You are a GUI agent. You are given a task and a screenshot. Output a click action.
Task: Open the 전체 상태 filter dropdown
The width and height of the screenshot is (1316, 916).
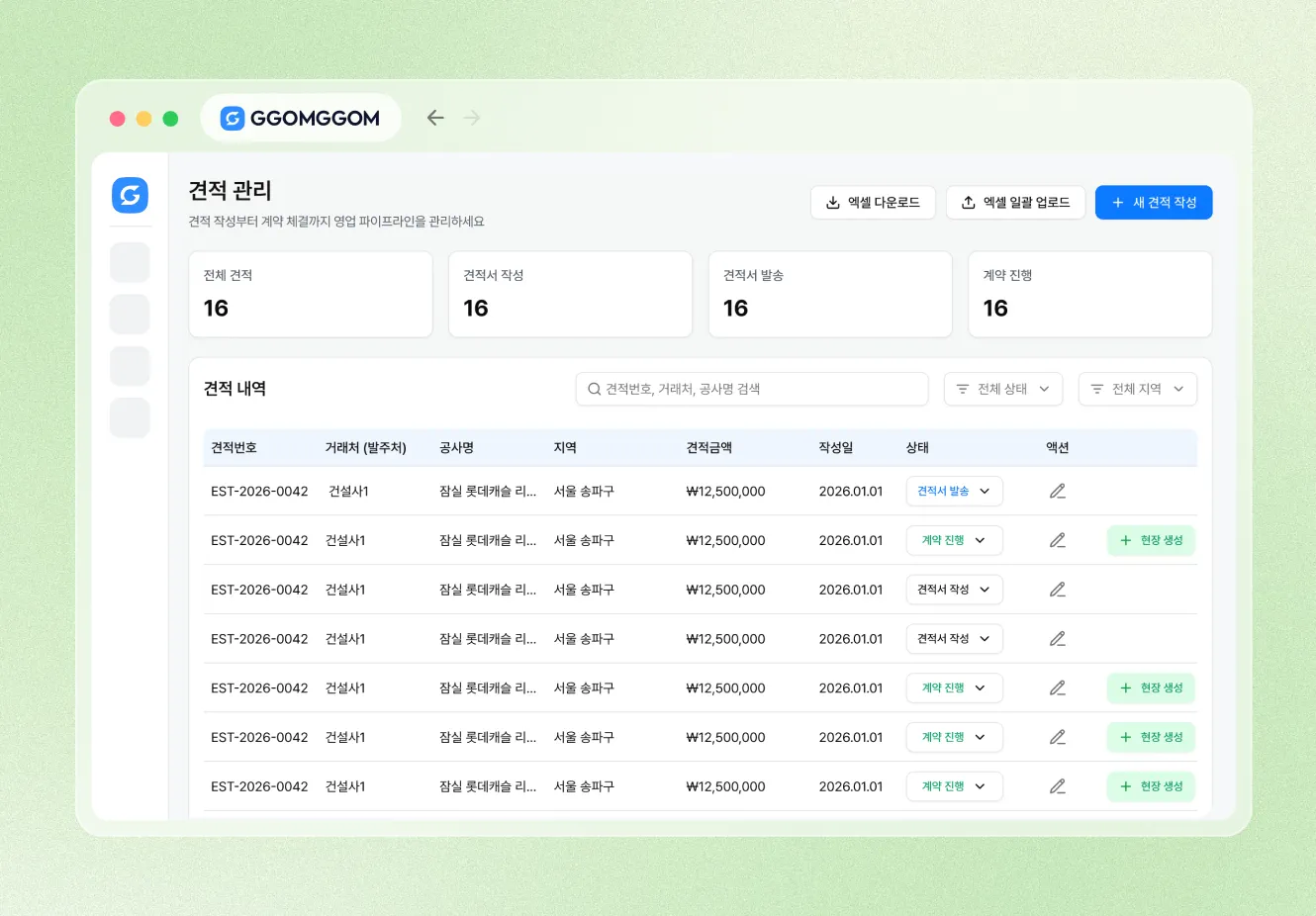(1003, 389)
